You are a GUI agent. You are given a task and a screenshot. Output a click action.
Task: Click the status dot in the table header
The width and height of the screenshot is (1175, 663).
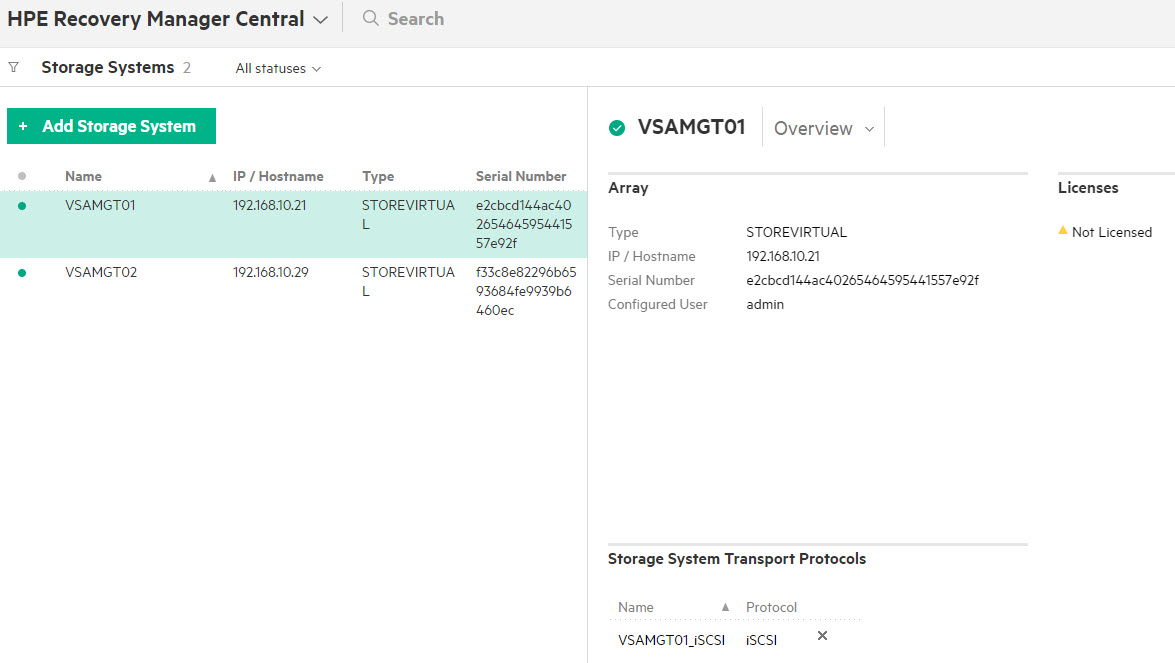22,176
